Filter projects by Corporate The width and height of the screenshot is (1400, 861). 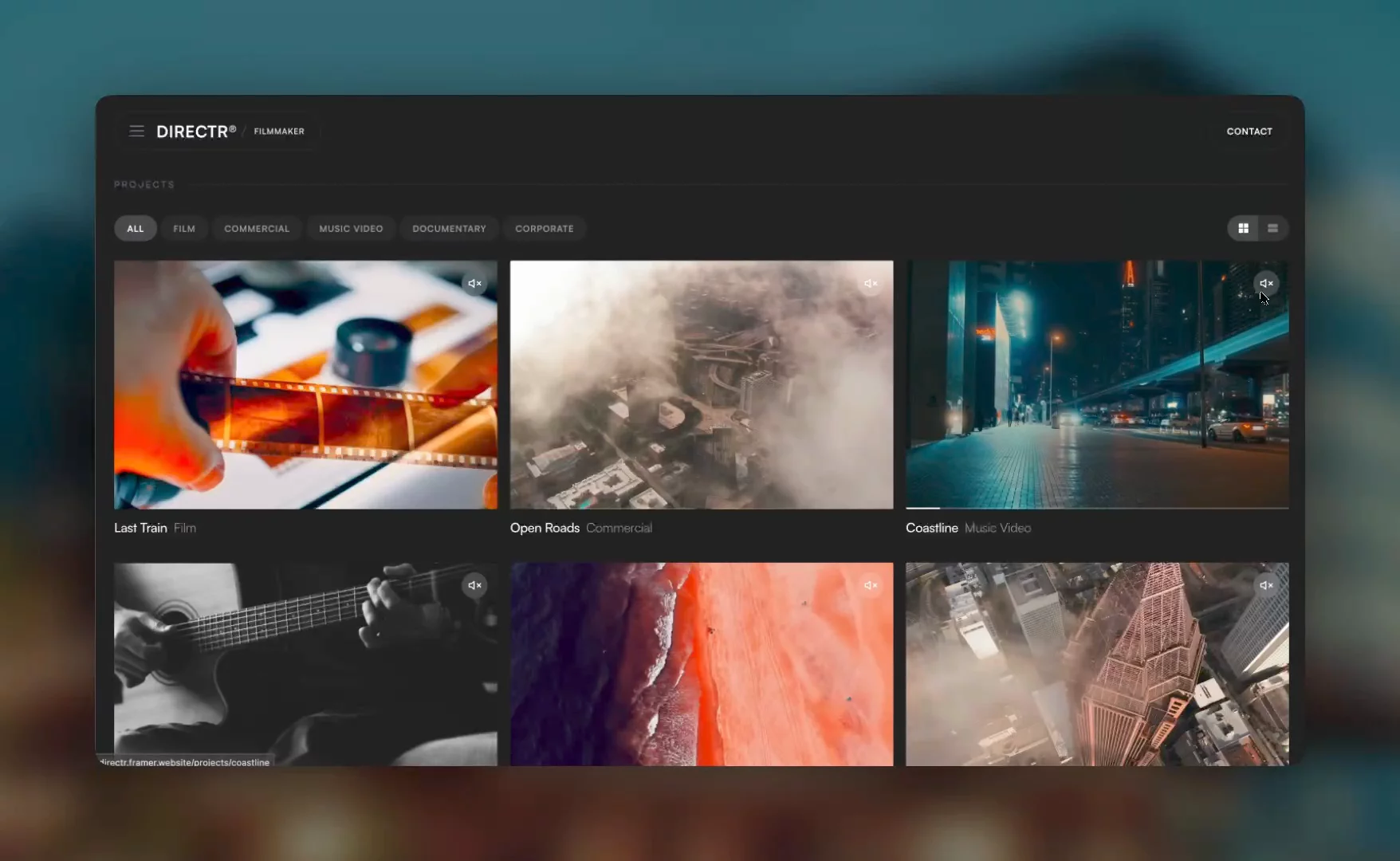pyautogui.click(x=545, y=229)
